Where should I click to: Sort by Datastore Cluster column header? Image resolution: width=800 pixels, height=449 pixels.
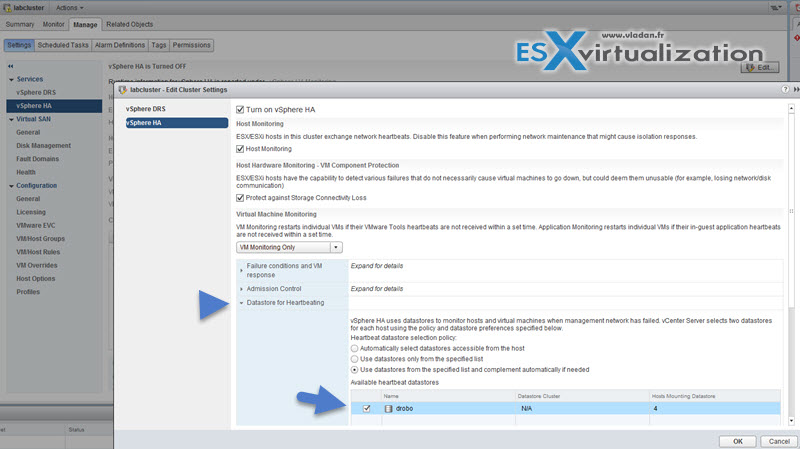[582, 396]
